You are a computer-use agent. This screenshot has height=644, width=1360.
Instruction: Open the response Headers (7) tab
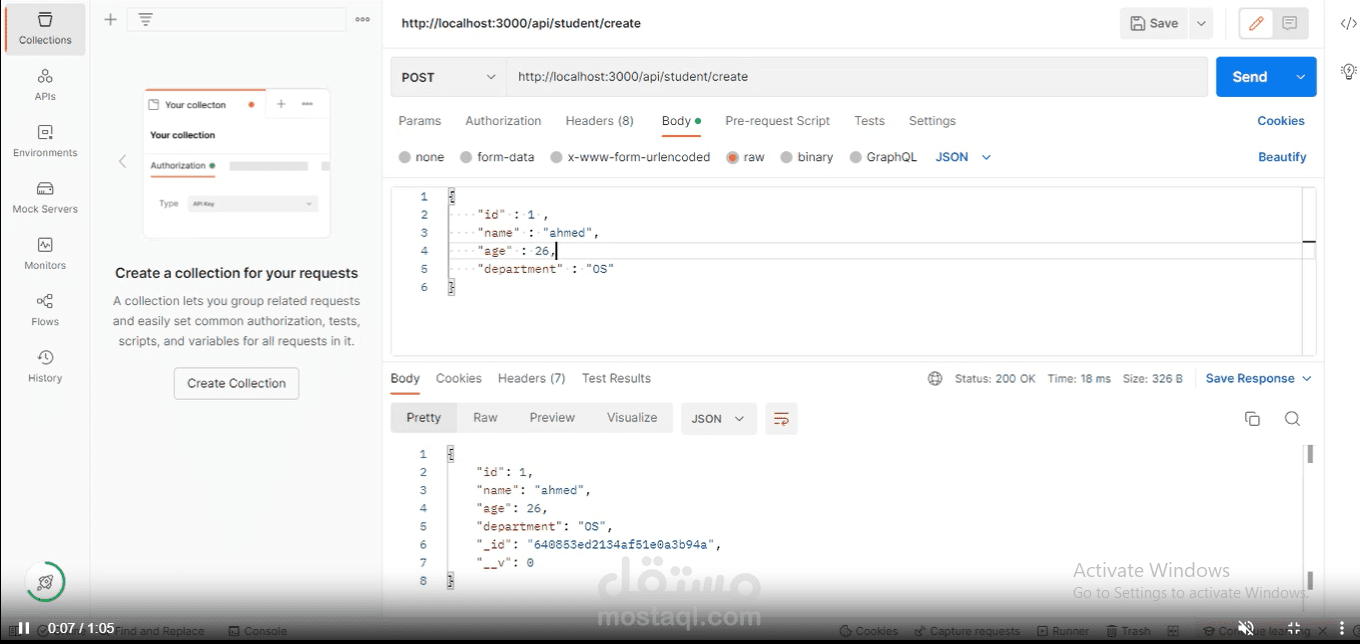click(532, 379)
